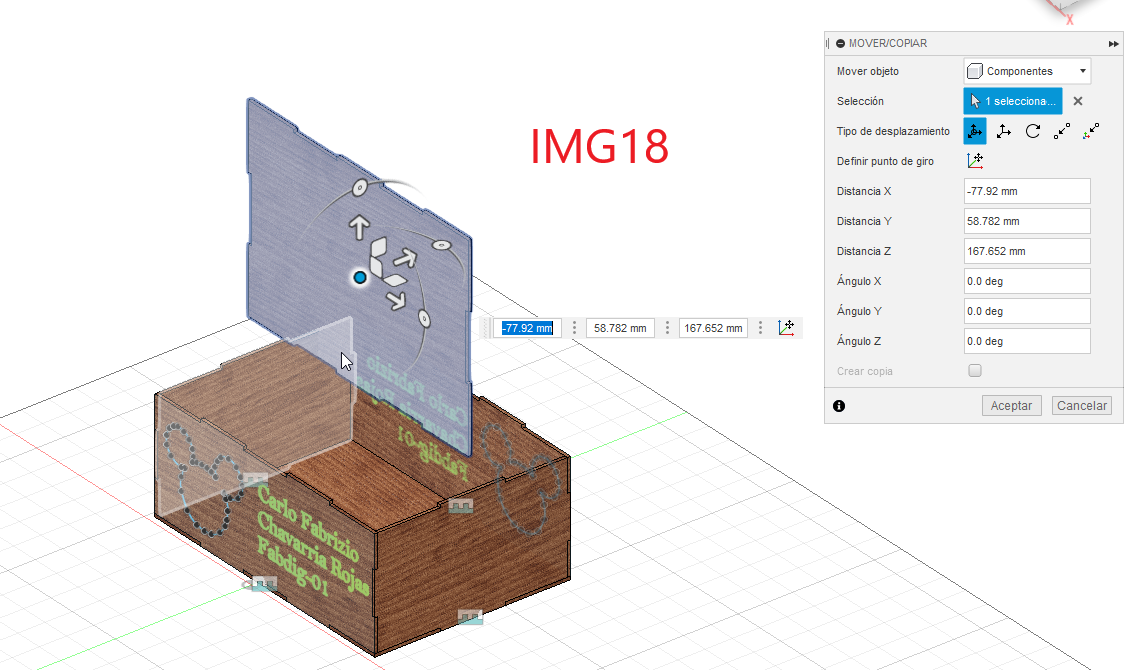
Task: Click the blue center point of manipulator
Action: (x=360, y=277)
